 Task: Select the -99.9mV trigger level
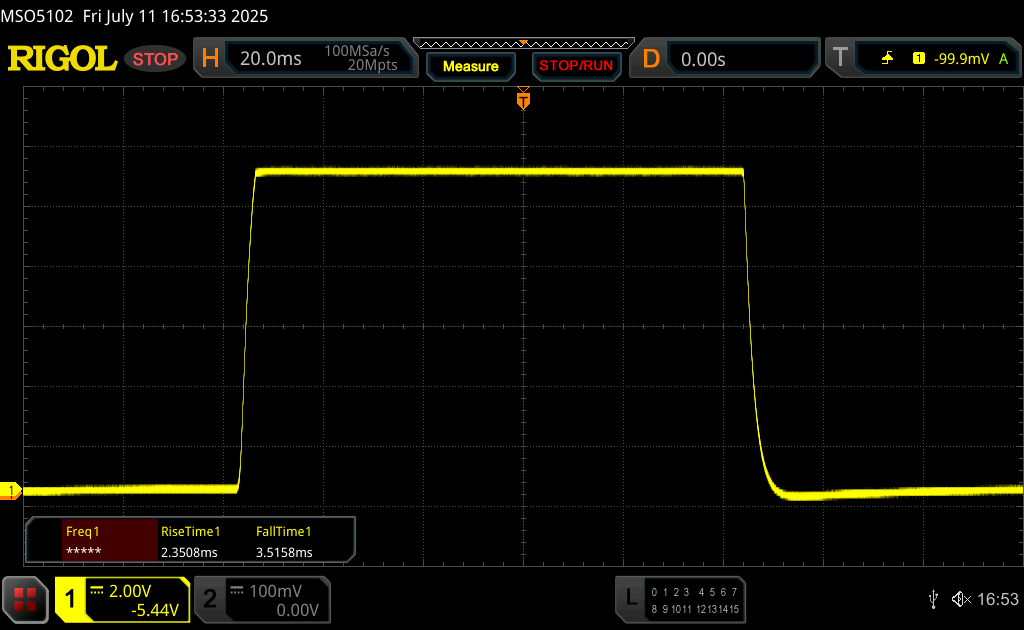click(x=961, y=59)
